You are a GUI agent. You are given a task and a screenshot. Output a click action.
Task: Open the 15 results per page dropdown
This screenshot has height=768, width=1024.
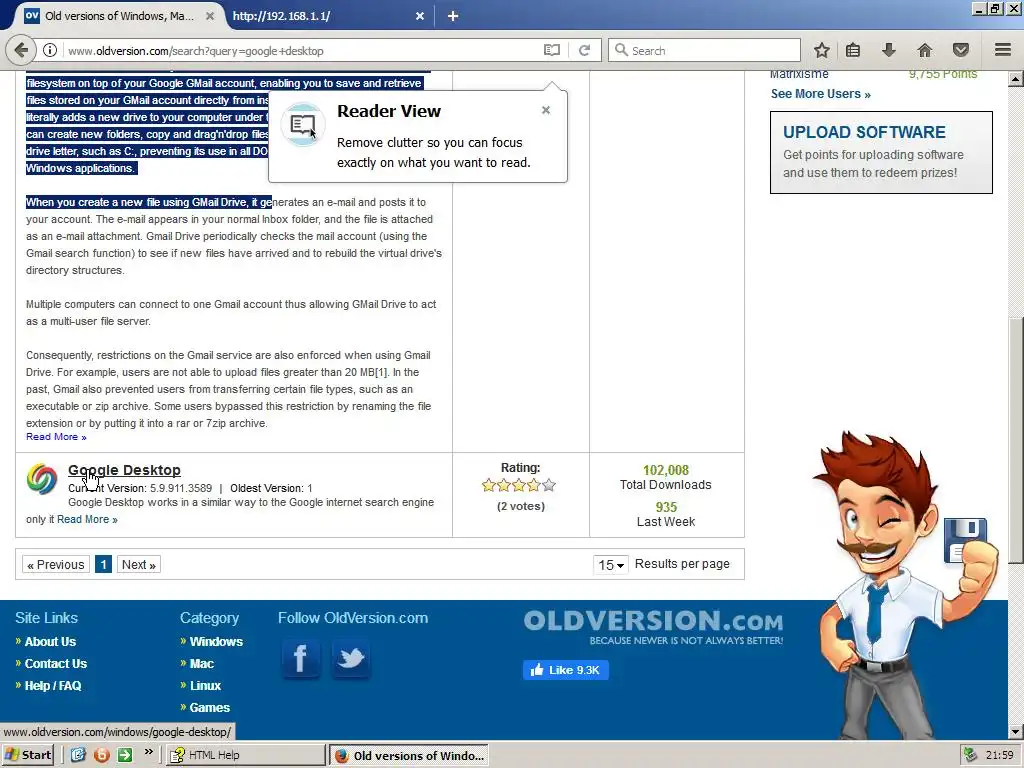(x=611, y=564)
